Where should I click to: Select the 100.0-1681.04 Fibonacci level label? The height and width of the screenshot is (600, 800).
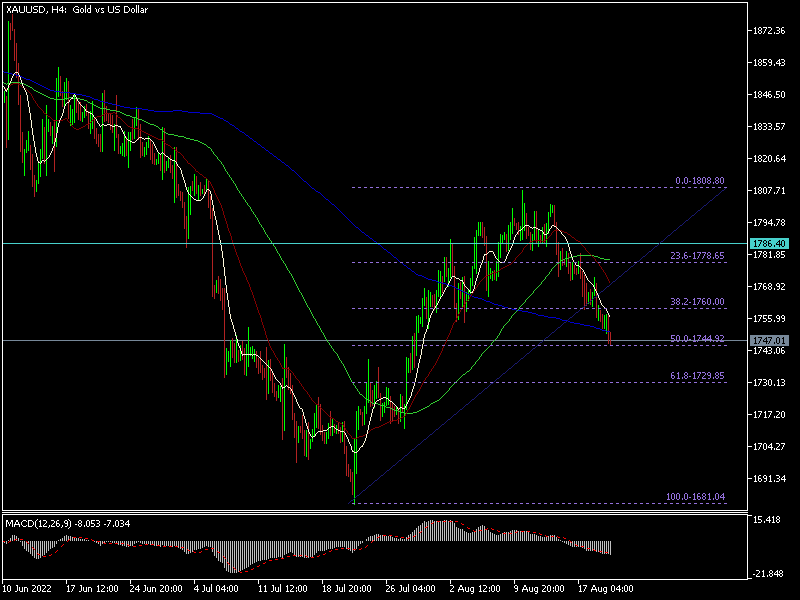(695, 496)
